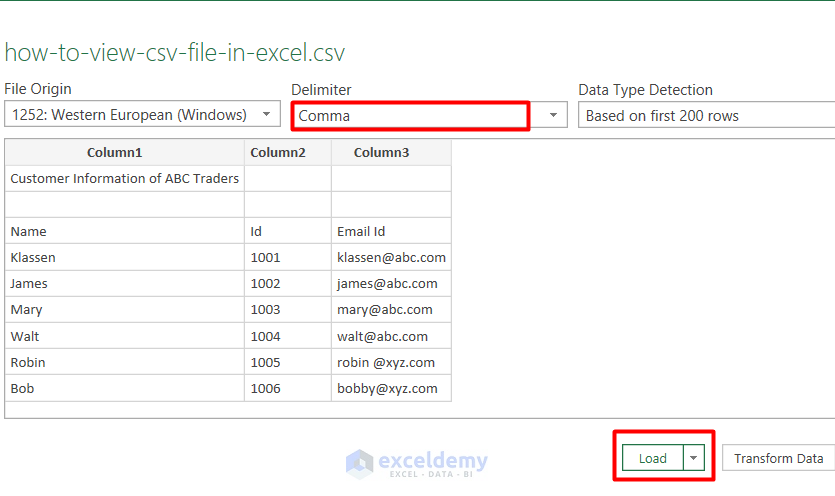Click the 'James' cell
Viewport: 835px width, 496px height.
pyautogui.click(x=125, y=283)
